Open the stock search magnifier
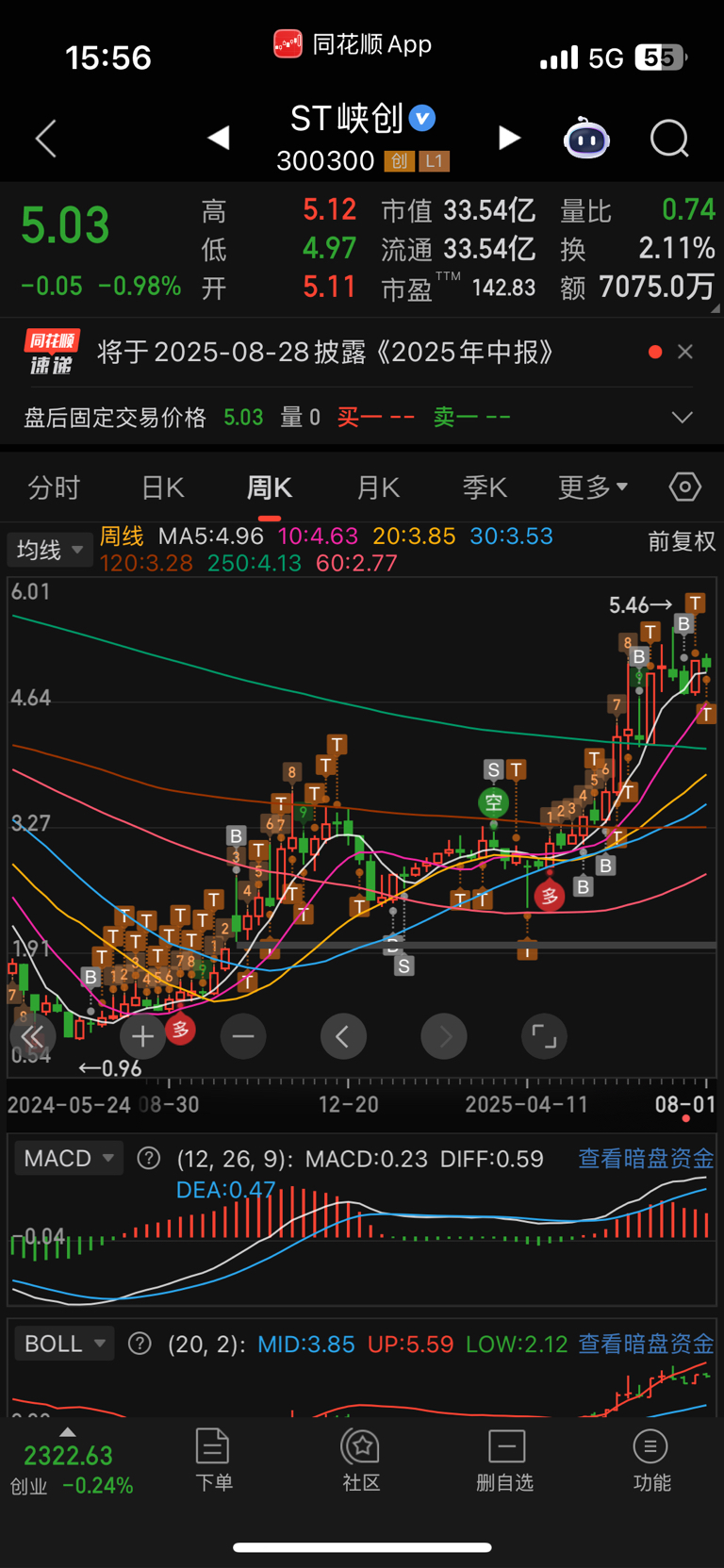724x1568 pixels. [x=669, y=139]
